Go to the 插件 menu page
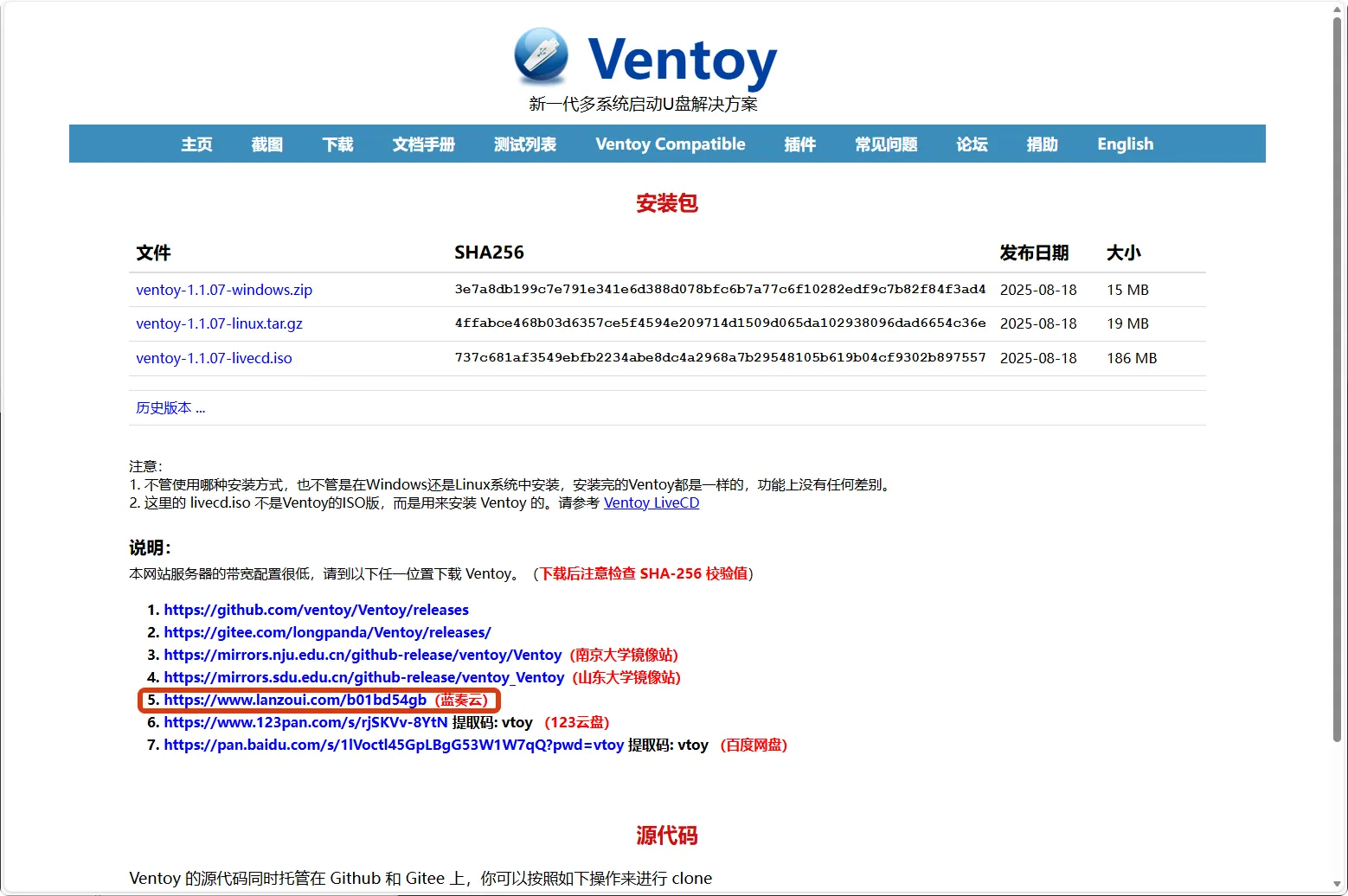The height and width of the screenshot is (896, 1348). (799, 144)
